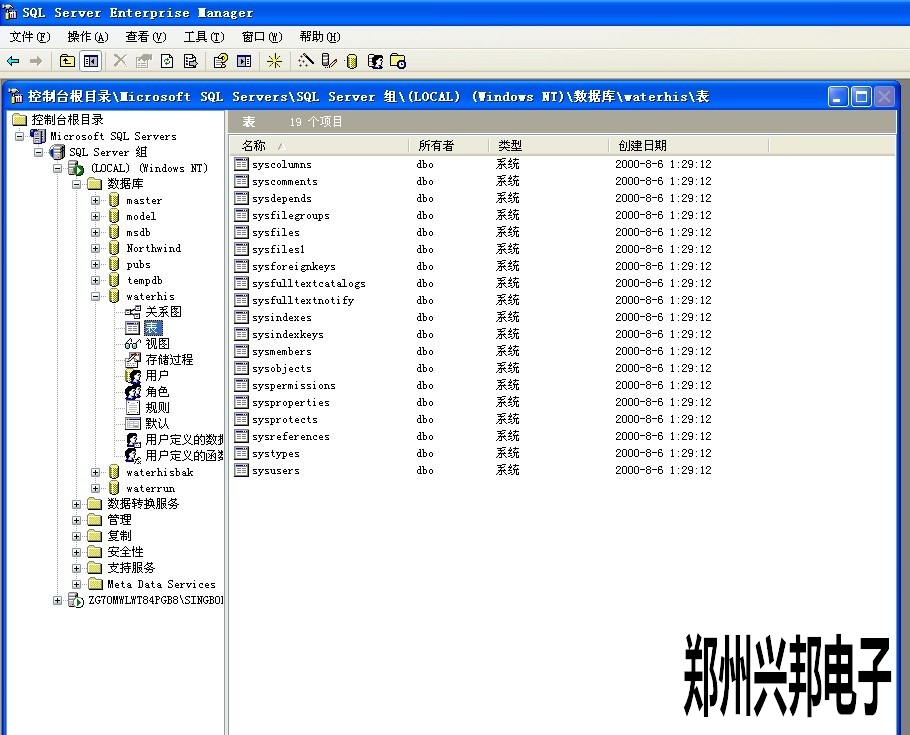Image resolution: width=910 pixels, height=735 pixels.
Task: Sort the table list by 名称 column
Action: point(319,146)
